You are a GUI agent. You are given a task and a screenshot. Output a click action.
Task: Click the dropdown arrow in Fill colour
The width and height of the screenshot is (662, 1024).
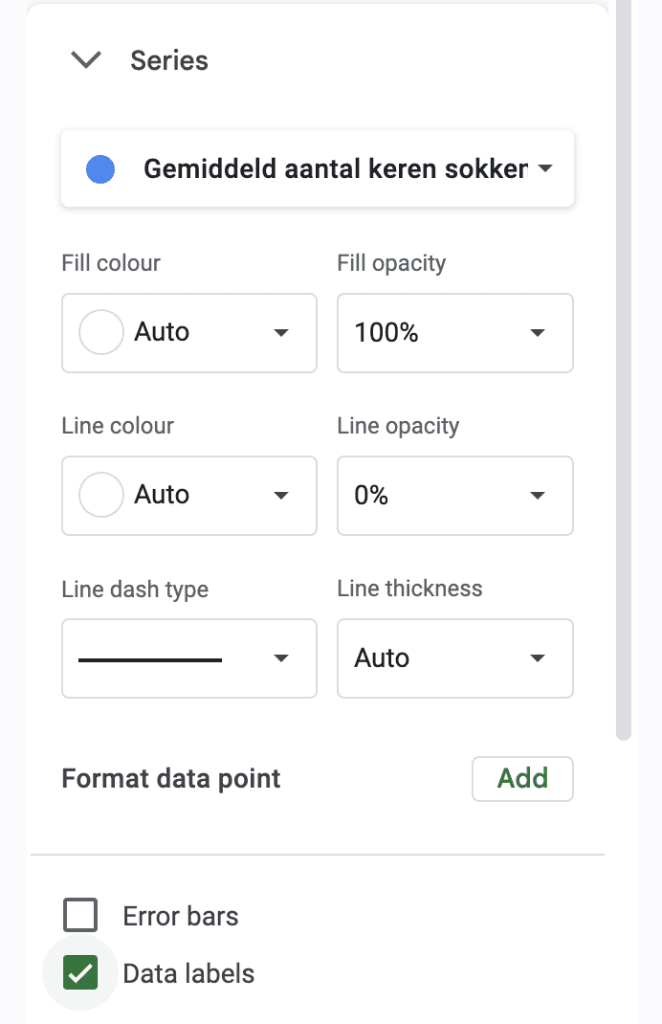(x=281, y=332)
